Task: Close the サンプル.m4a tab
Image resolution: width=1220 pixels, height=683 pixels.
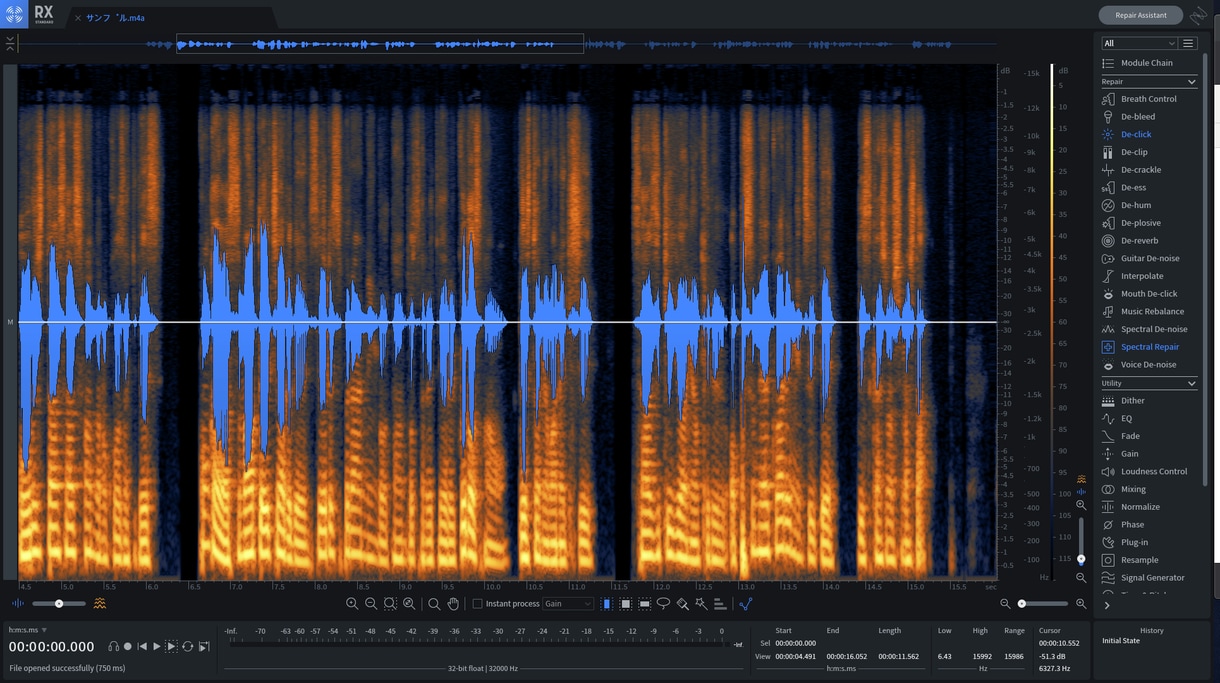Action: (78, 18)
